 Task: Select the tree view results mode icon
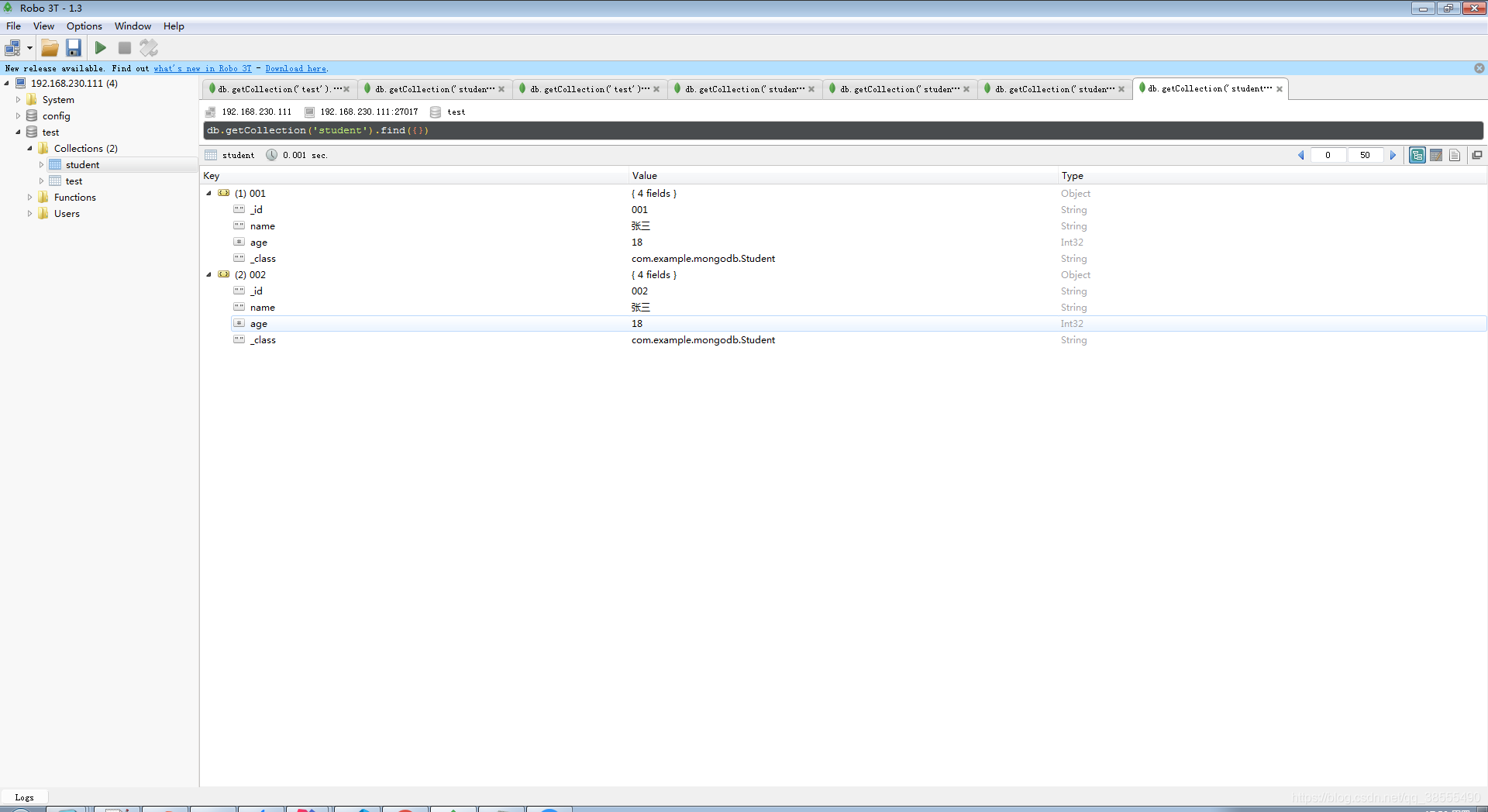coord(1417,155)
